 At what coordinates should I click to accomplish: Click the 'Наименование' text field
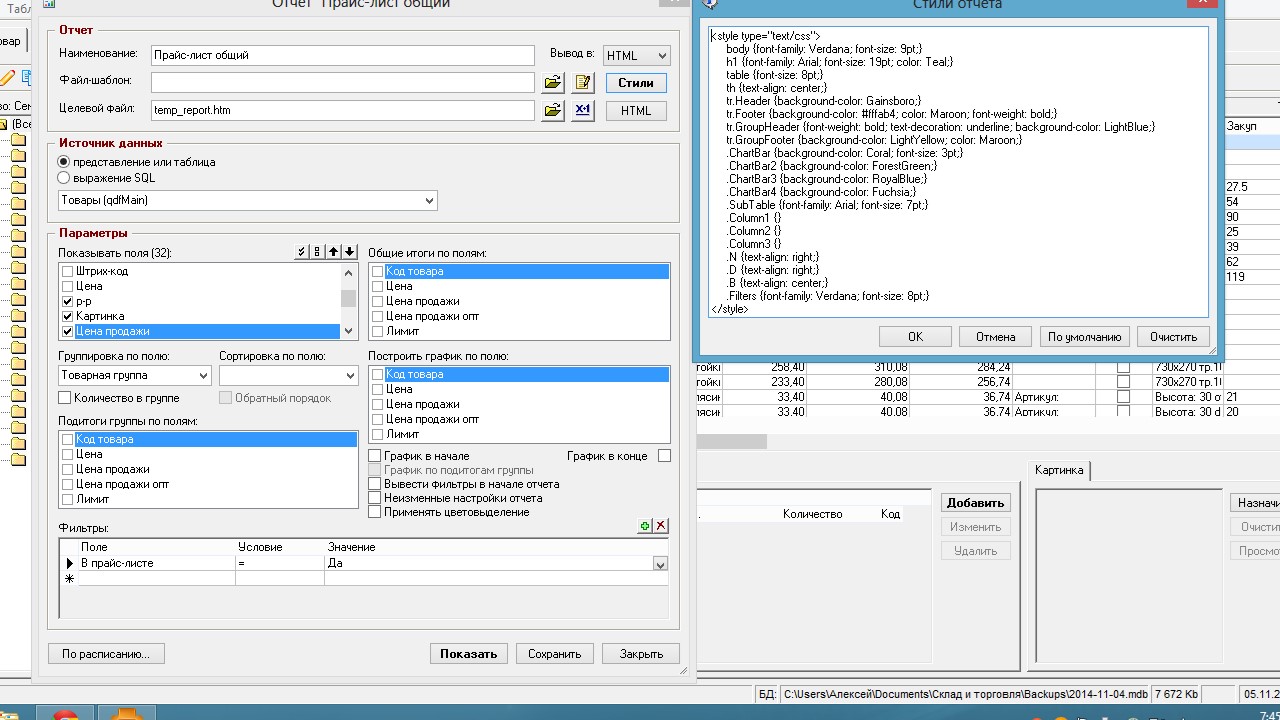point(342,55)
